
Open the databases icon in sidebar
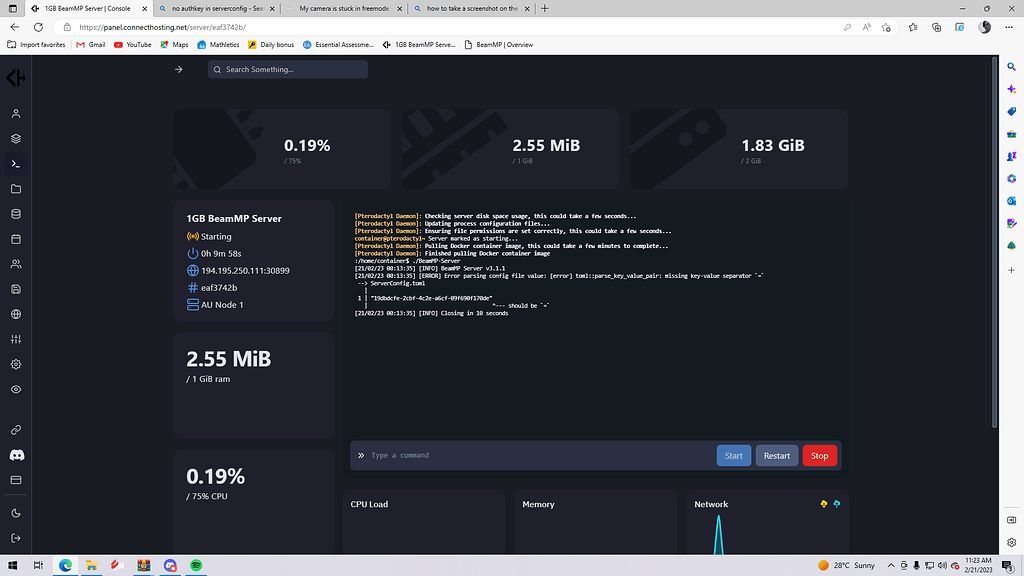[16, 214]
